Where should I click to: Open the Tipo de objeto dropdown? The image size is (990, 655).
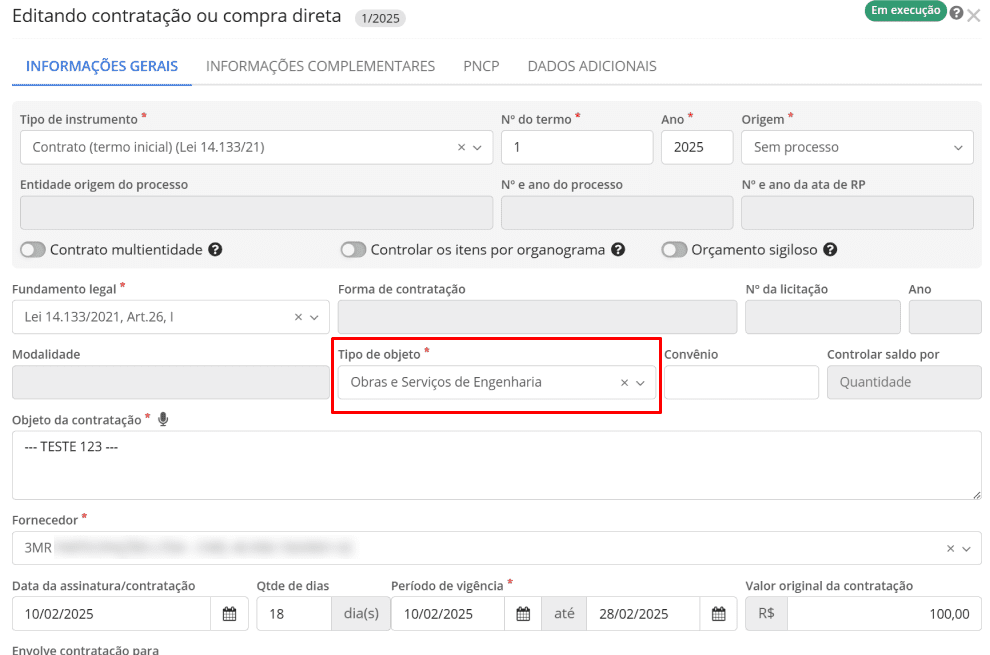(641, 382)
